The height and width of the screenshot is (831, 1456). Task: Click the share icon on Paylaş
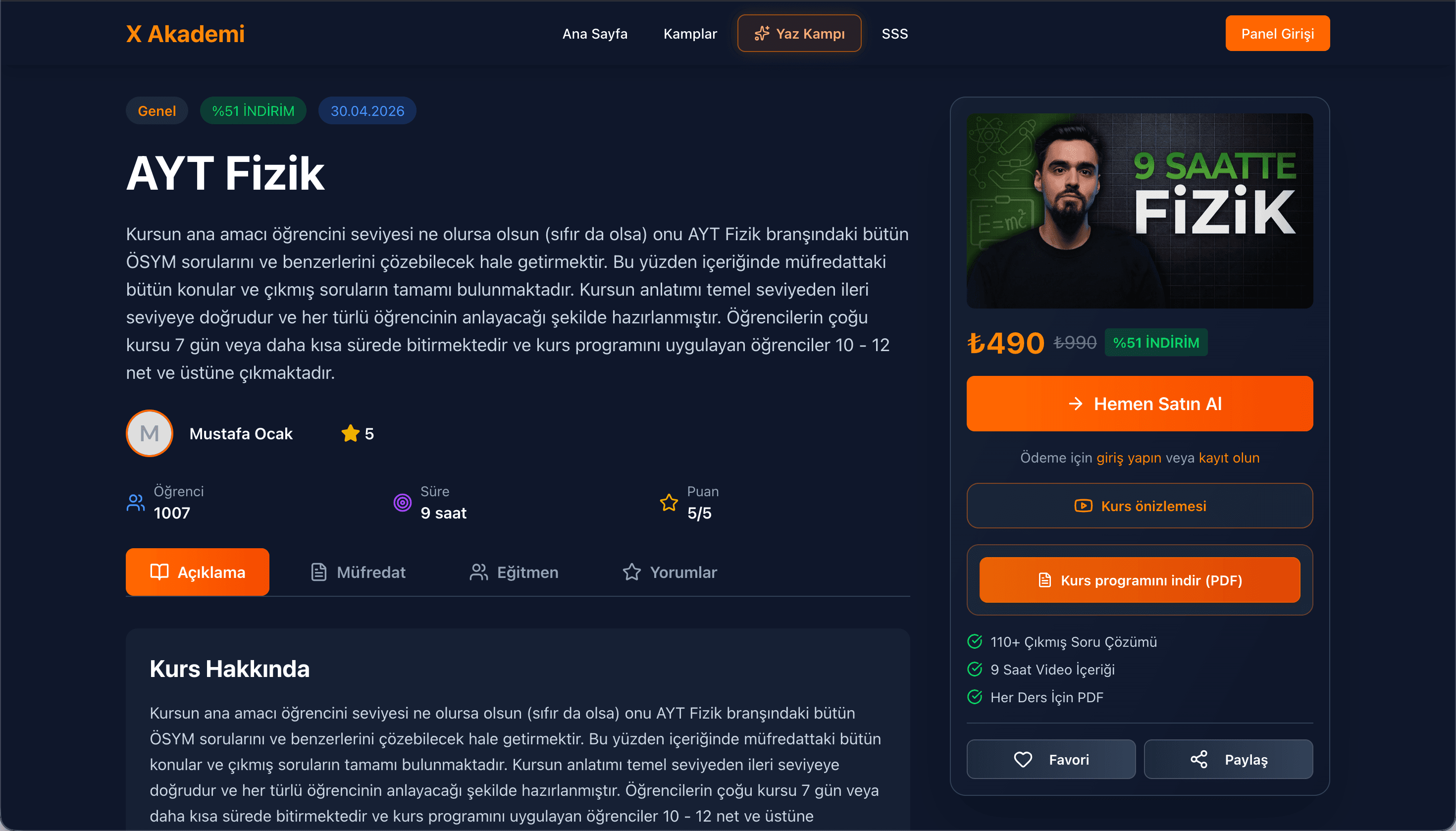(1198, 760)
